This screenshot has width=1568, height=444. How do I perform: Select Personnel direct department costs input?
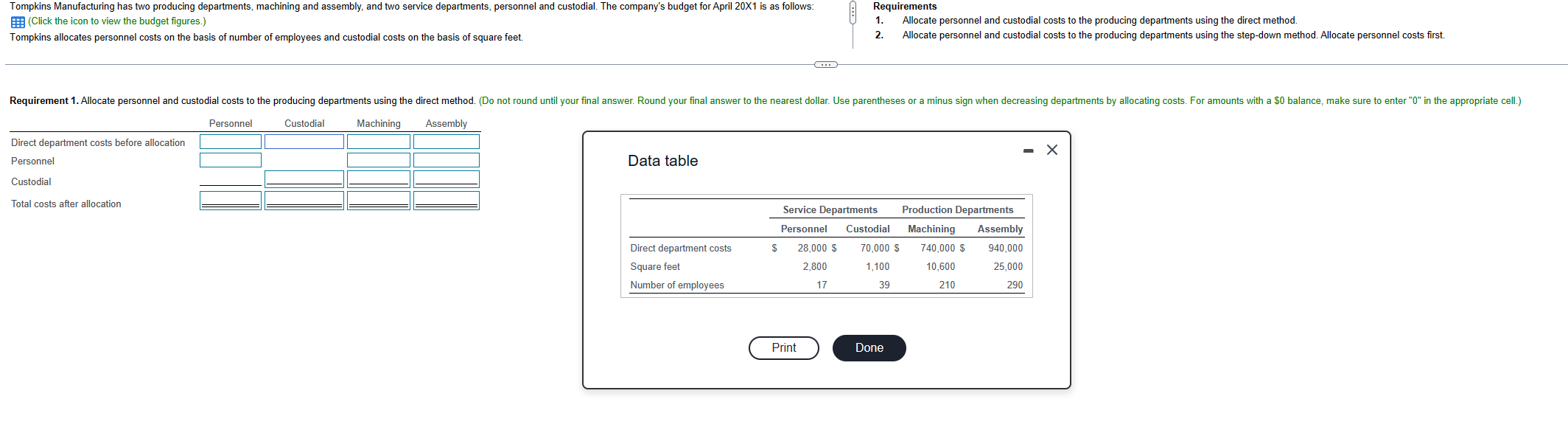pyautogui.click(x=231, y=142)
